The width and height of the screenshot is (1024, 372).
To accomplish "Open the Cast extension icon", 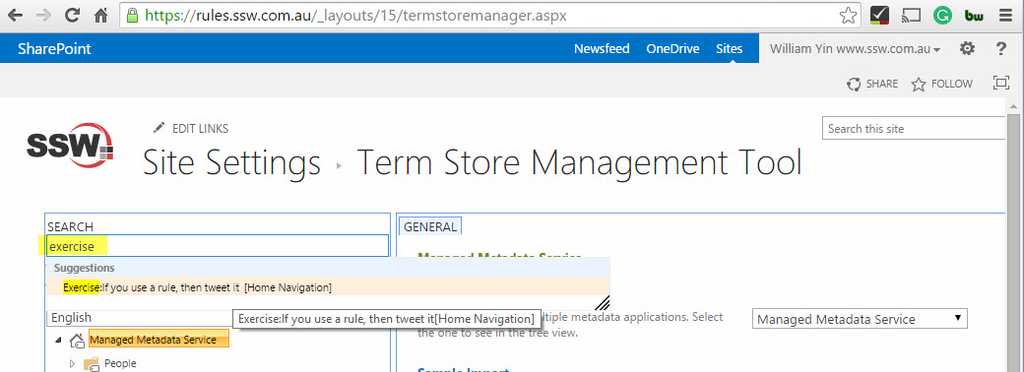I will (x=911, y=16).
